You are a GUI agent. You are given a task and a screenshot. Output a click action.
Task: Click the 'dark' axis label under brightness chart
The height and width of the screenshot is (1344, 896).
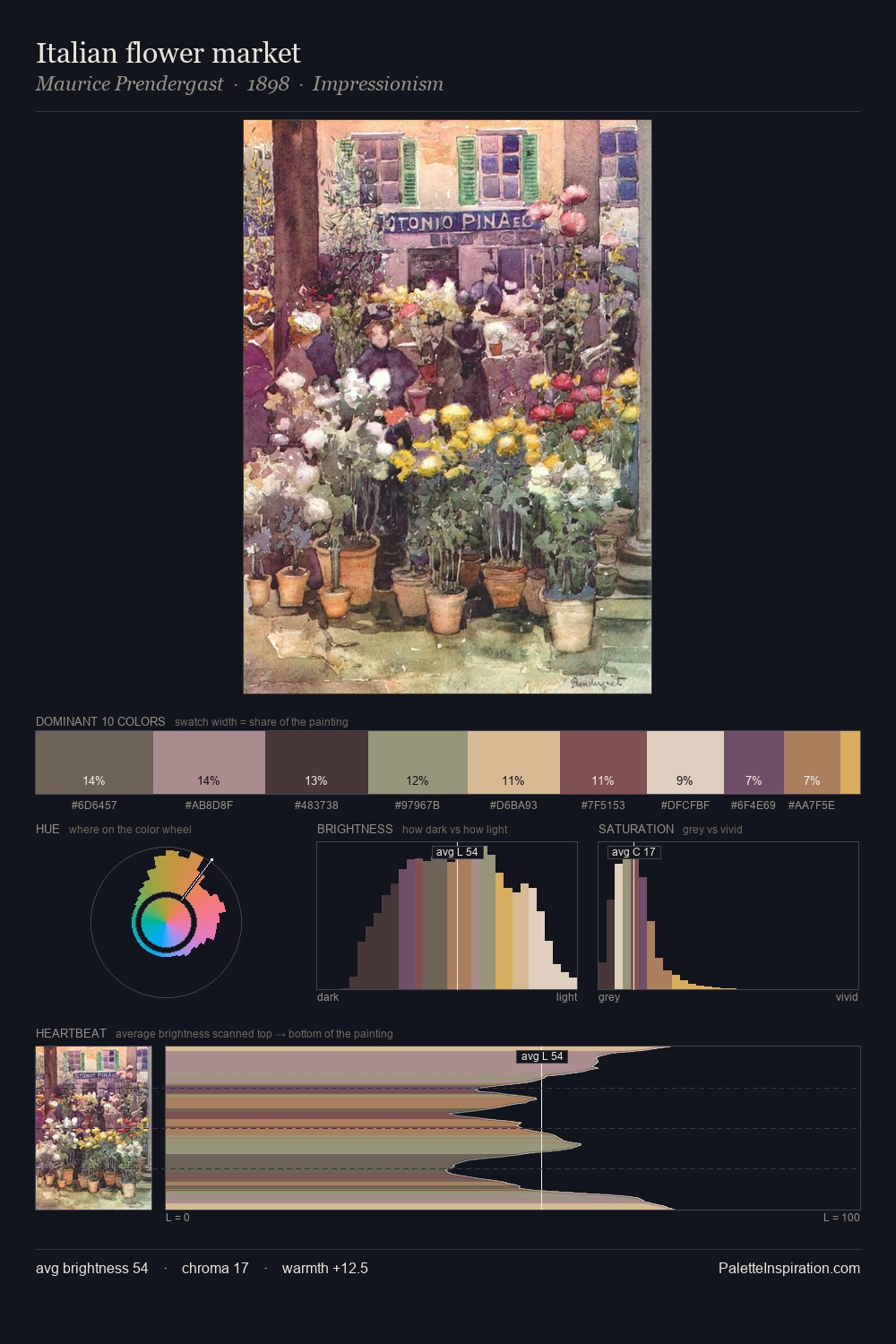coord(328,997)
